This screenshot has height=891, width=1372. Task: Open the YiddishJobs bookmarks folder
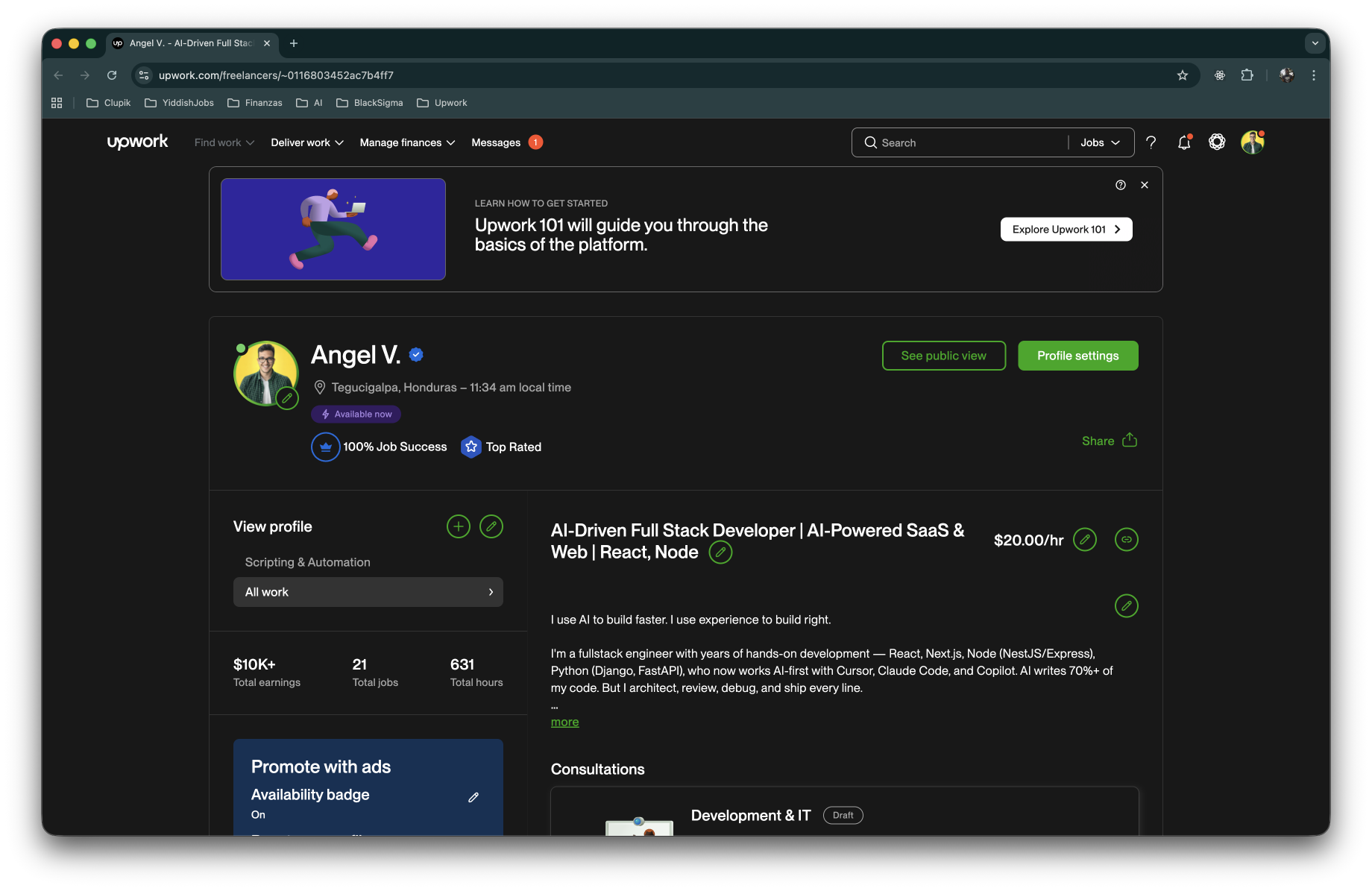coord(179,103)
